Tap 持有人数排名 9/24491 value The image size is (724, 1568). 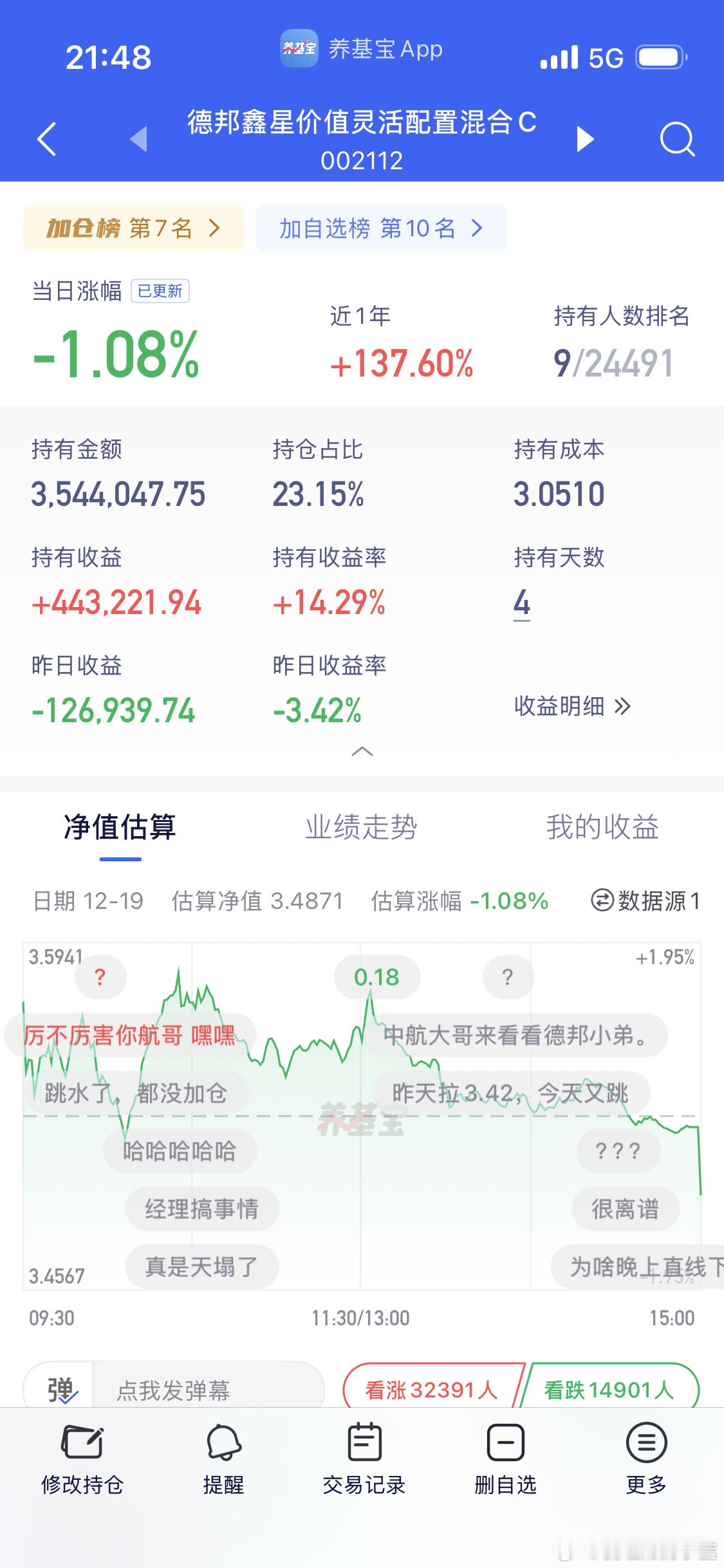pos(614,364)
